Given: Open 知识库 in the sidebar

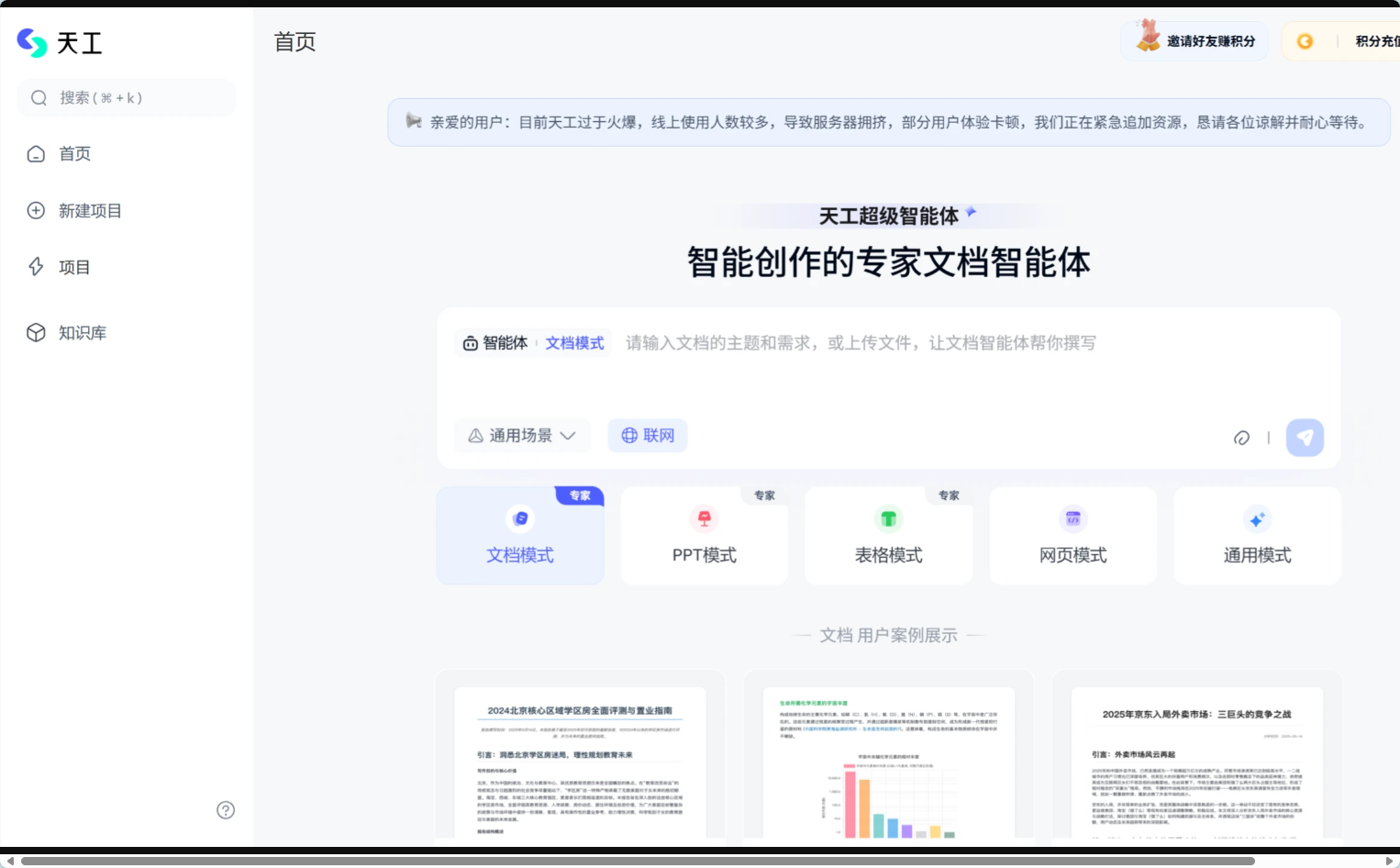Looking at the screenshot, I should tap(83, 332).
